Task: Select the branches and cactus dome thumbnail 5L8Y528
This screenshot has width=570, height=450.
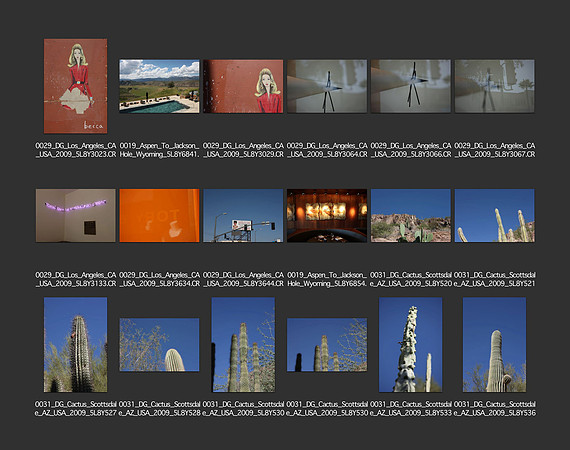Action: (x=159, y=345)
